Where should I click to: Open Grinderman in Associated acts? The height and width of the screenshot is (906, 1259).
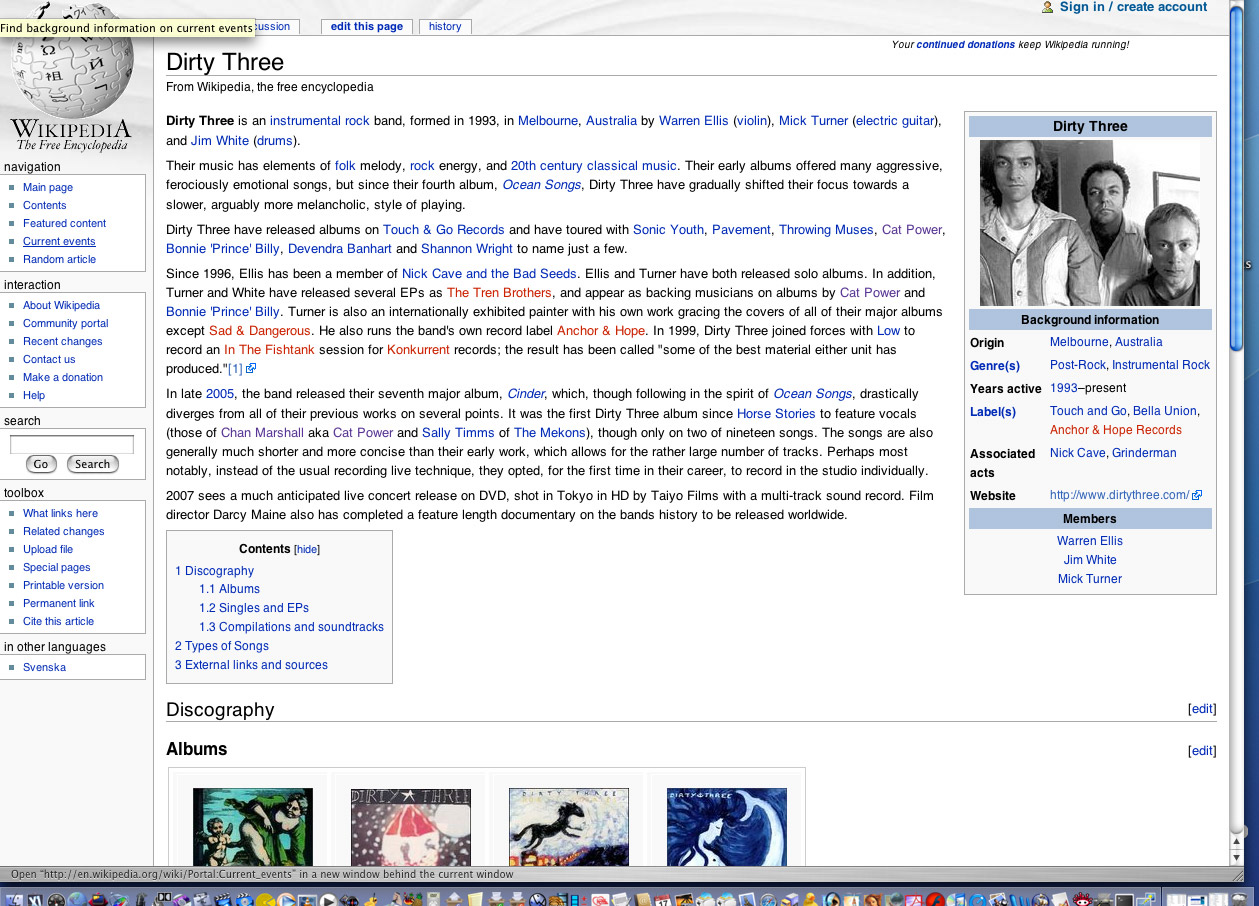[x=1144, y=453]
